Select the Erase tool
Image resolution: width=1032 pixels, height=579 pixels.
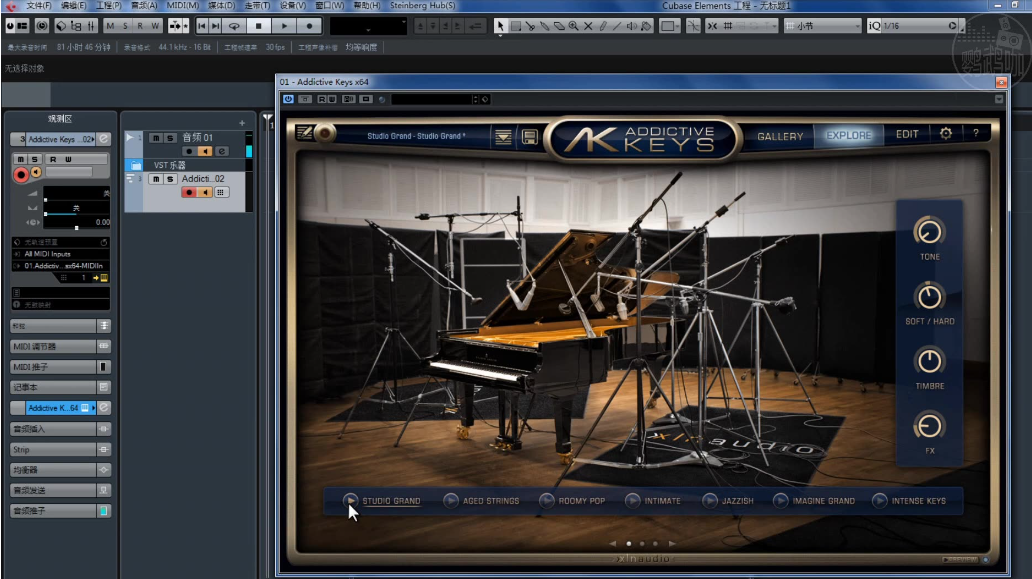(559, 26)
